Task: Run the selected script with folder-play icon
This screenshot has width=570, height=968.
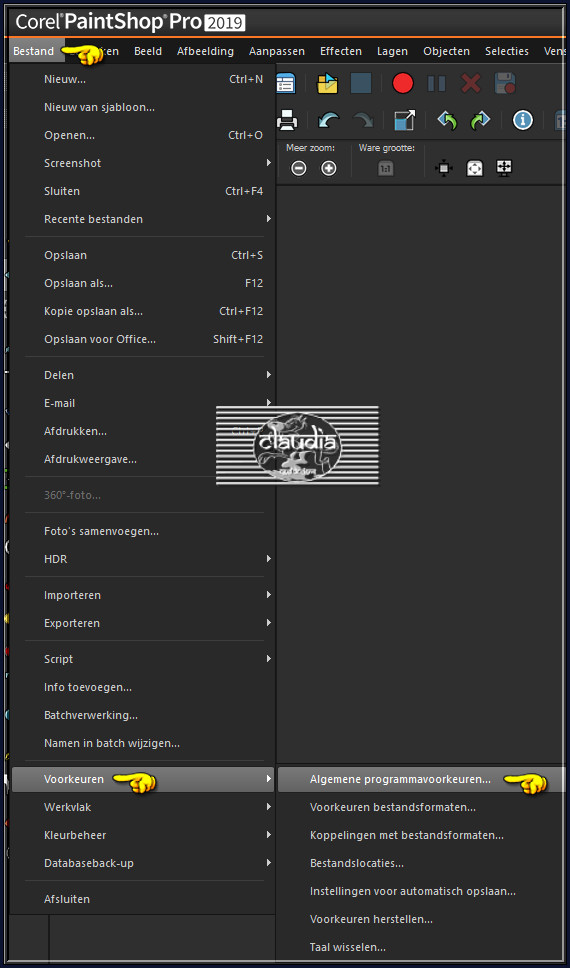Action: click(x=327, y=83)
